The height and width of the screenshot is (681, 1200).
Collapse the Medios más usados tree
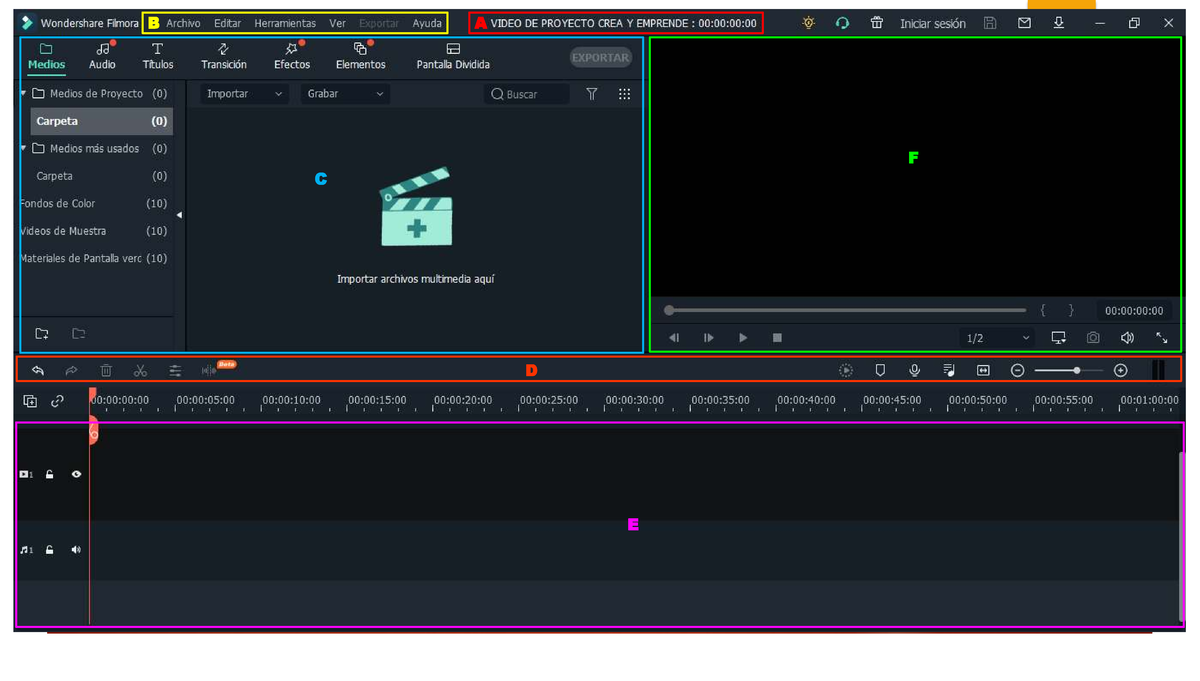(24, 148)
